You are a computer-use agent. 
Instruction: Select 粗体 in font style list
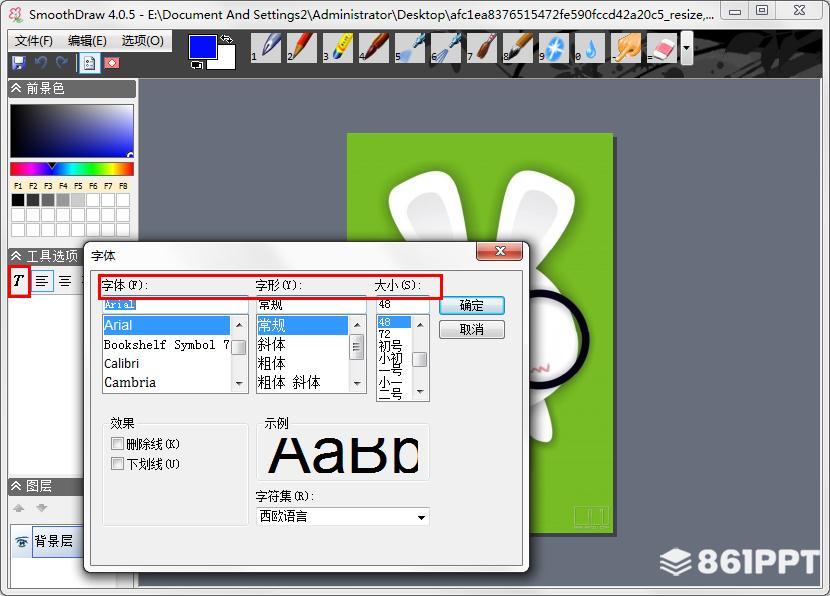pyautogui.click(x=302, y=364)
